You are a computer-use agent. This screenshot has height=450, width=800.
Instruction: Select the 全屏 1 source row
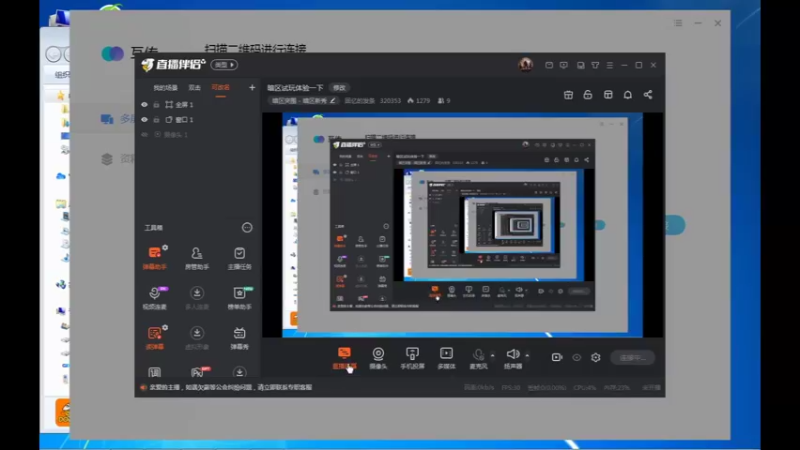pyautogui.click(x=198, y=105)
